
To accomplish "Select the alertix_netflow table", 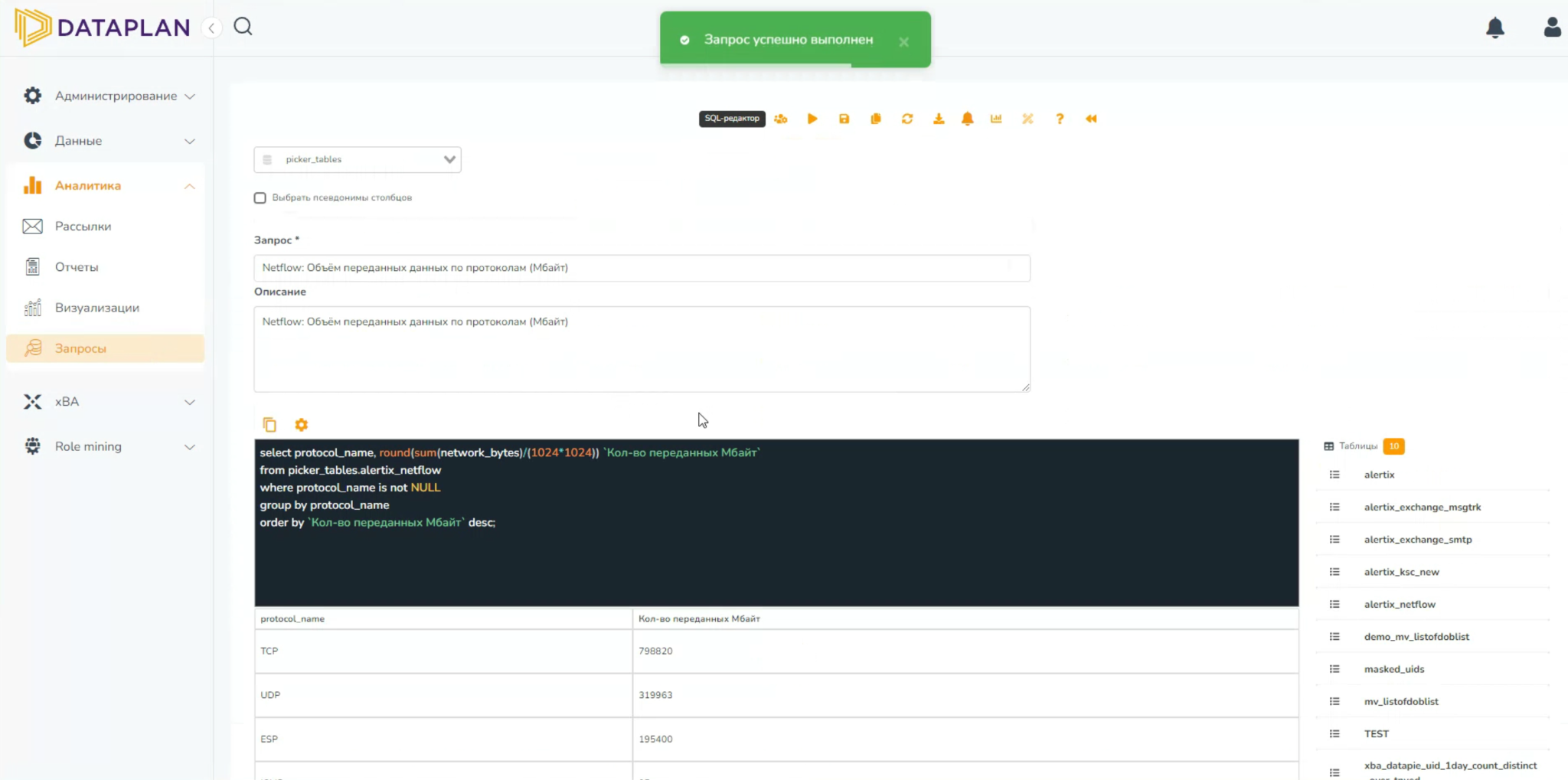I will point(1400,604).
